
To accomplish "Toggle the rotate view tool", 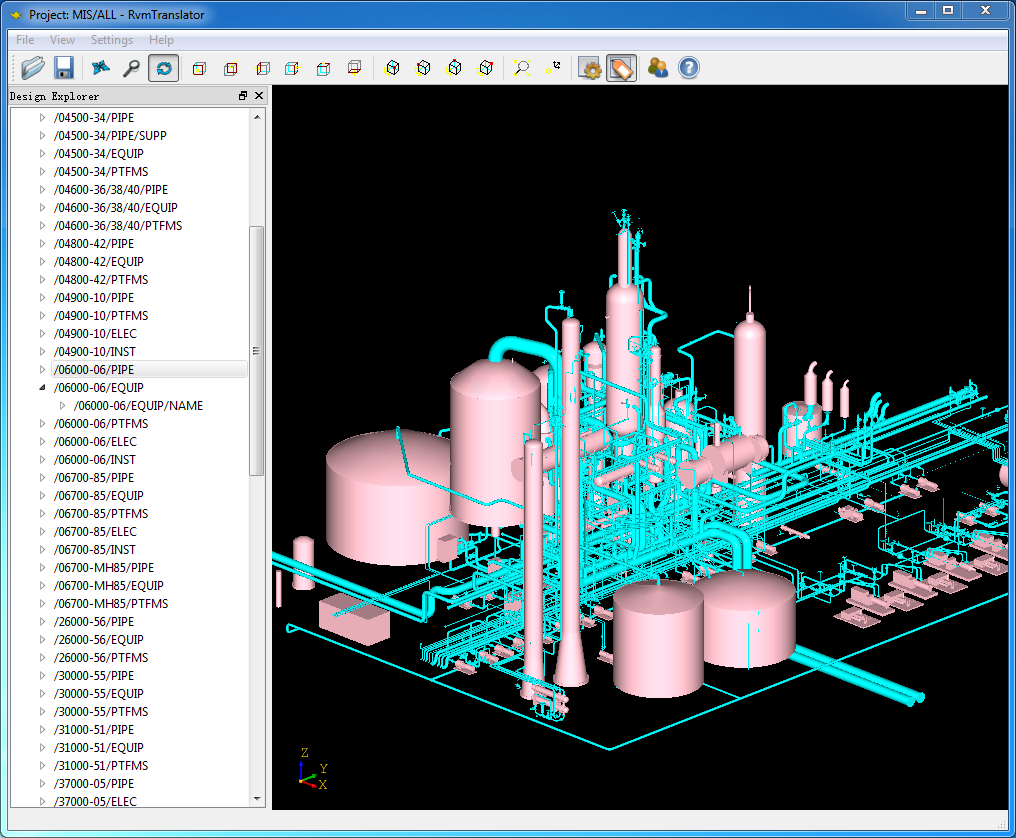I will point(163,68).
